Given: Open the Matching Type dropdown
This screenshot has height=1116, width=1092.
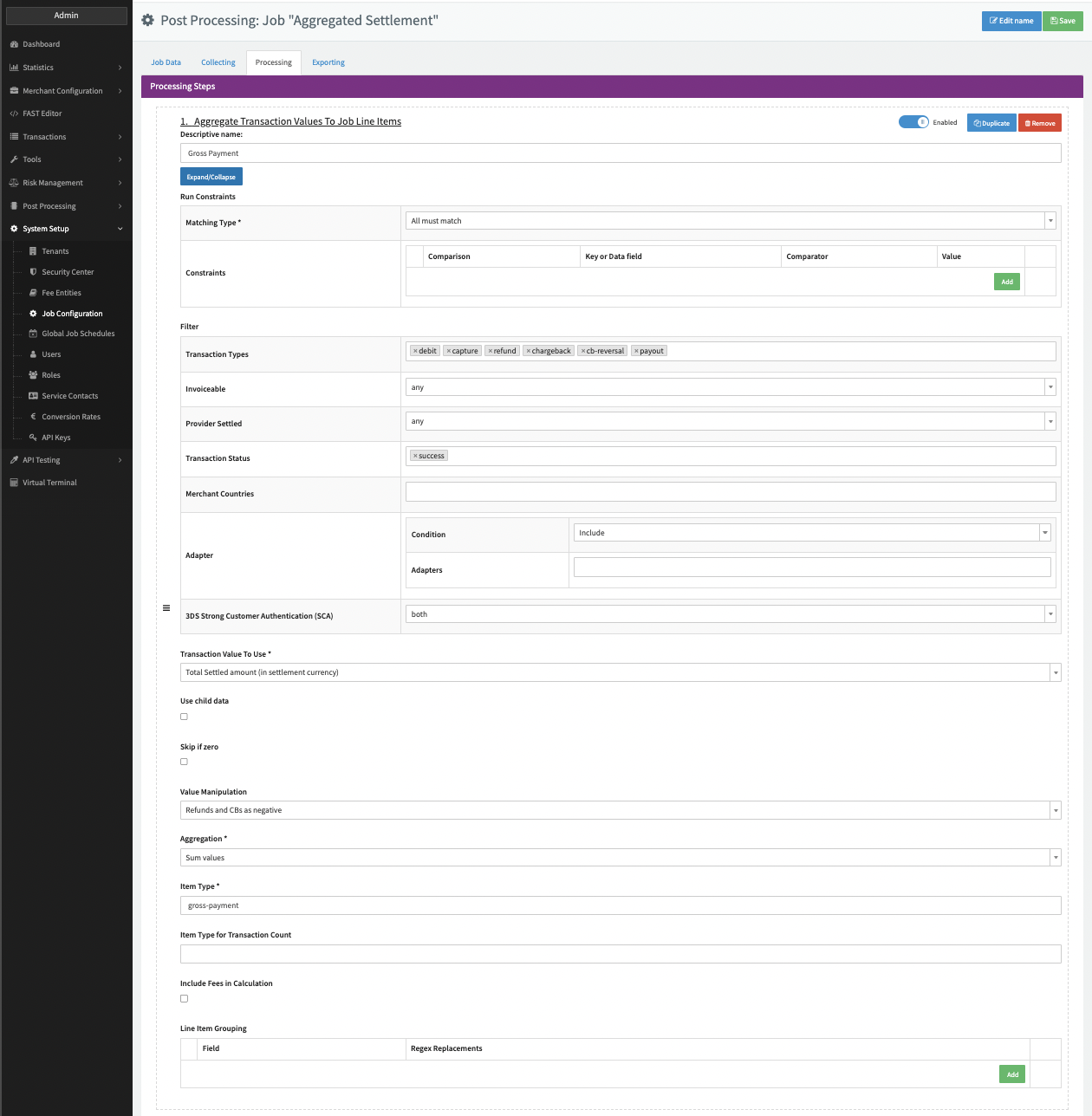Looking at the screenshot, I should (x=730, y=221).
